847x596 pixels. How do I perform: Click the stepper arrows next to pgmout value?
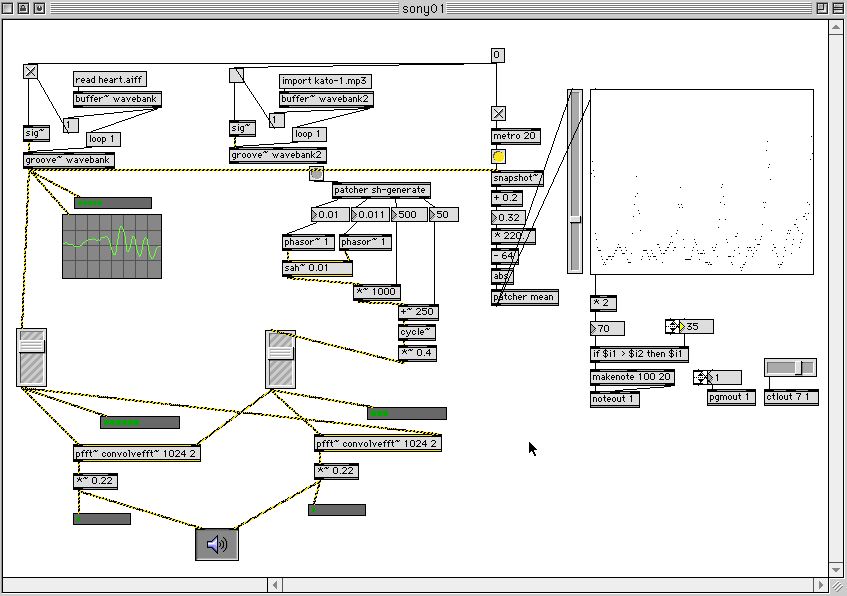pos(701,378)
